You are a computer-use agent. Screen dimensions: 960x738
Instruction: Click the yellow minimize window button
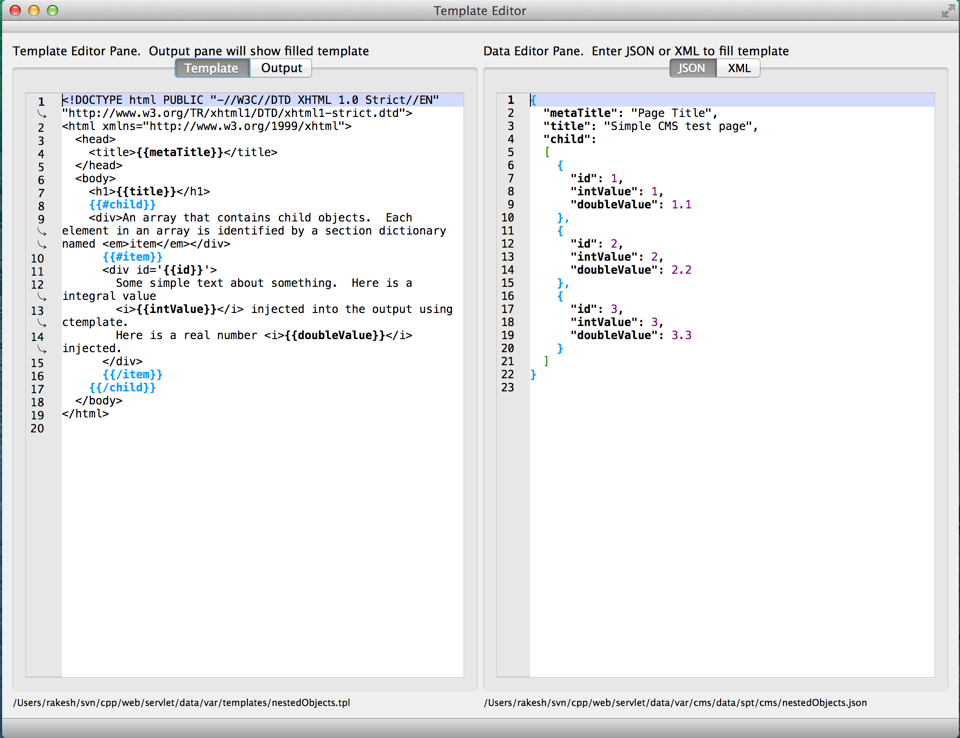[x=34, y=10]
